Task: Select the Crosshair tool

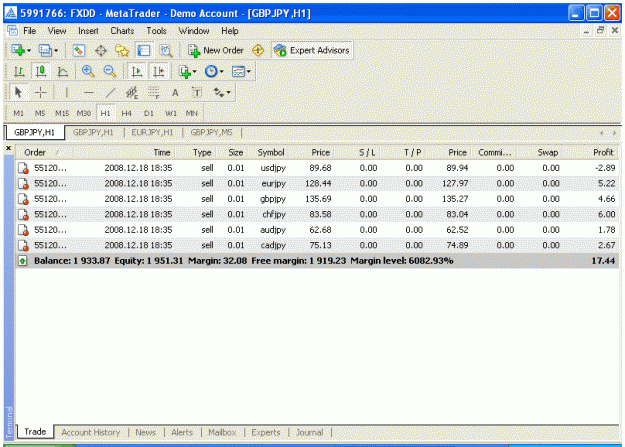Action: point(41,93)
